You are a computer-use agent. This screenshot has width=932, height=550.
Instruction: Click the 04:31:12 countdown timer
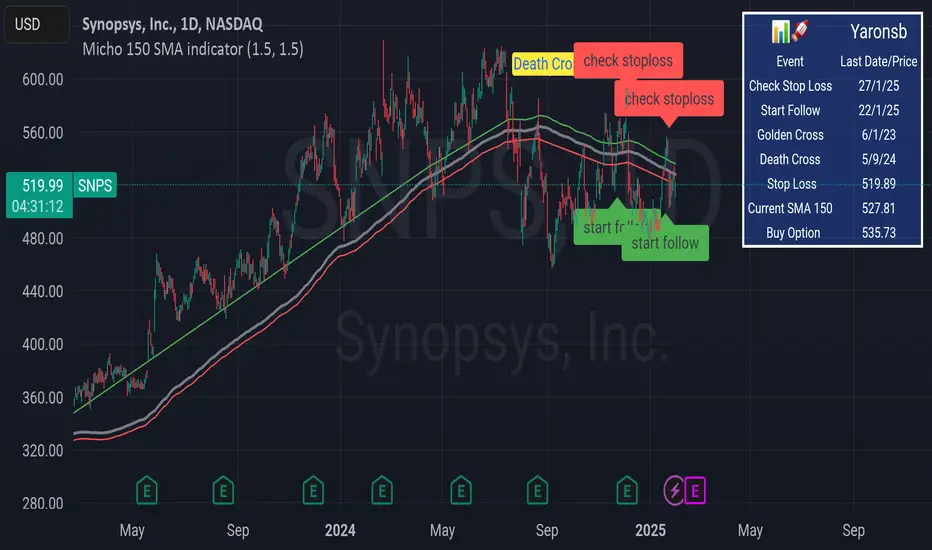(37, 206)
